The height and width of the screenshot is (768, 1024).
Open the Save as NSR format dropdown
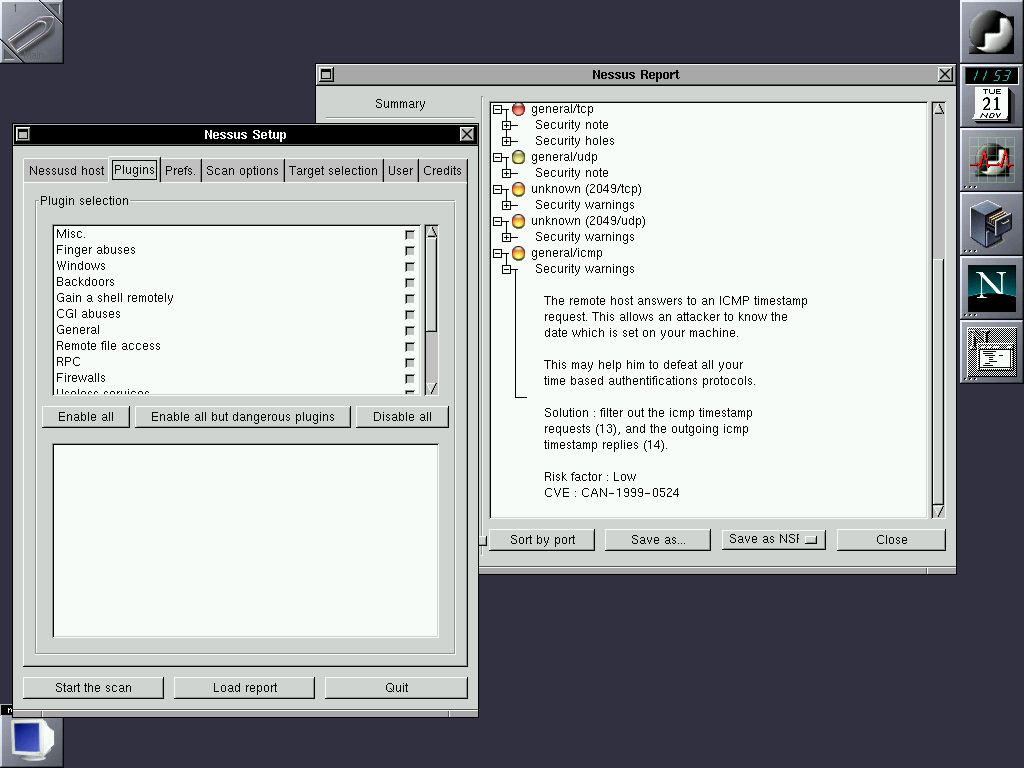(x=772, y=539)
